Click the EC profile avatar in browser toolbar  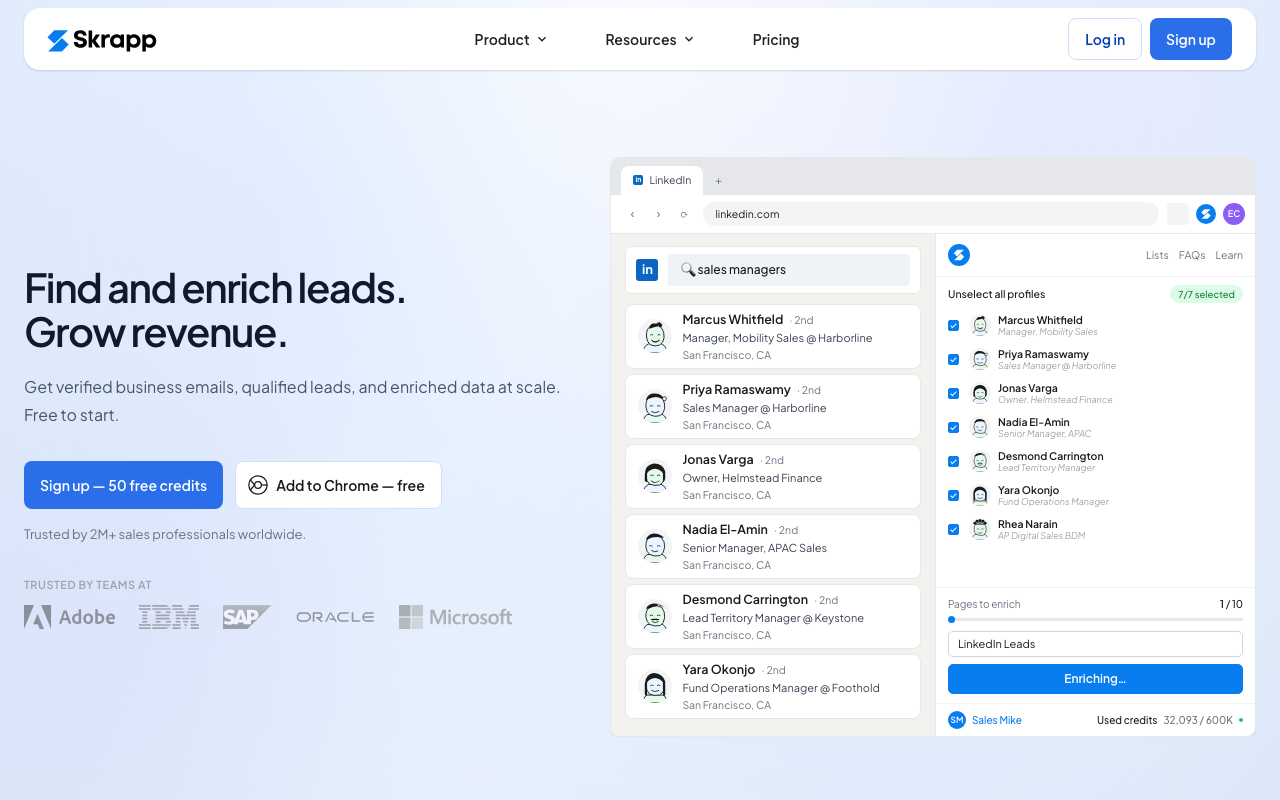click(x=1234, y=214)
